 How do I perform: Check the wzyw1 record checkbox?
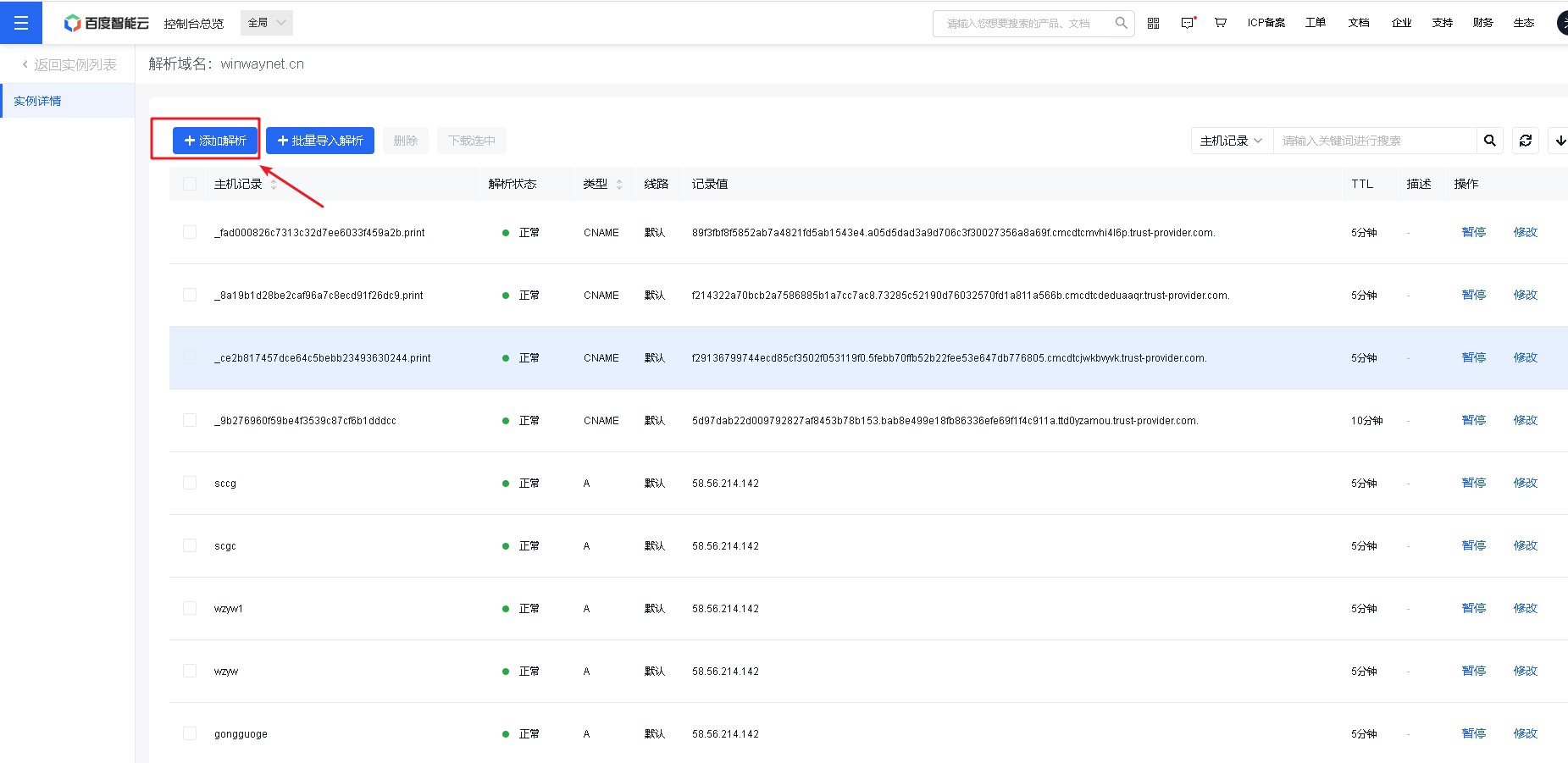click(190, 608)
